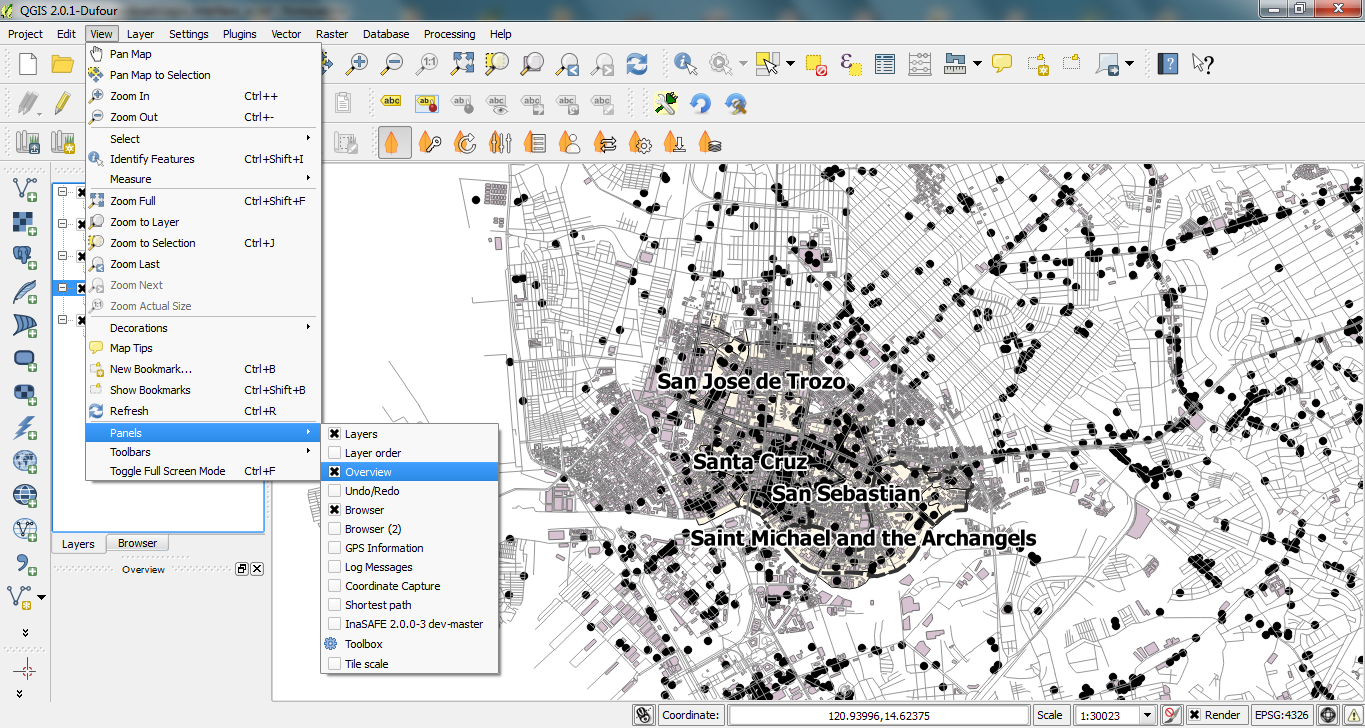
Task: Expand the Select submenu
Action: pos(202,138)
